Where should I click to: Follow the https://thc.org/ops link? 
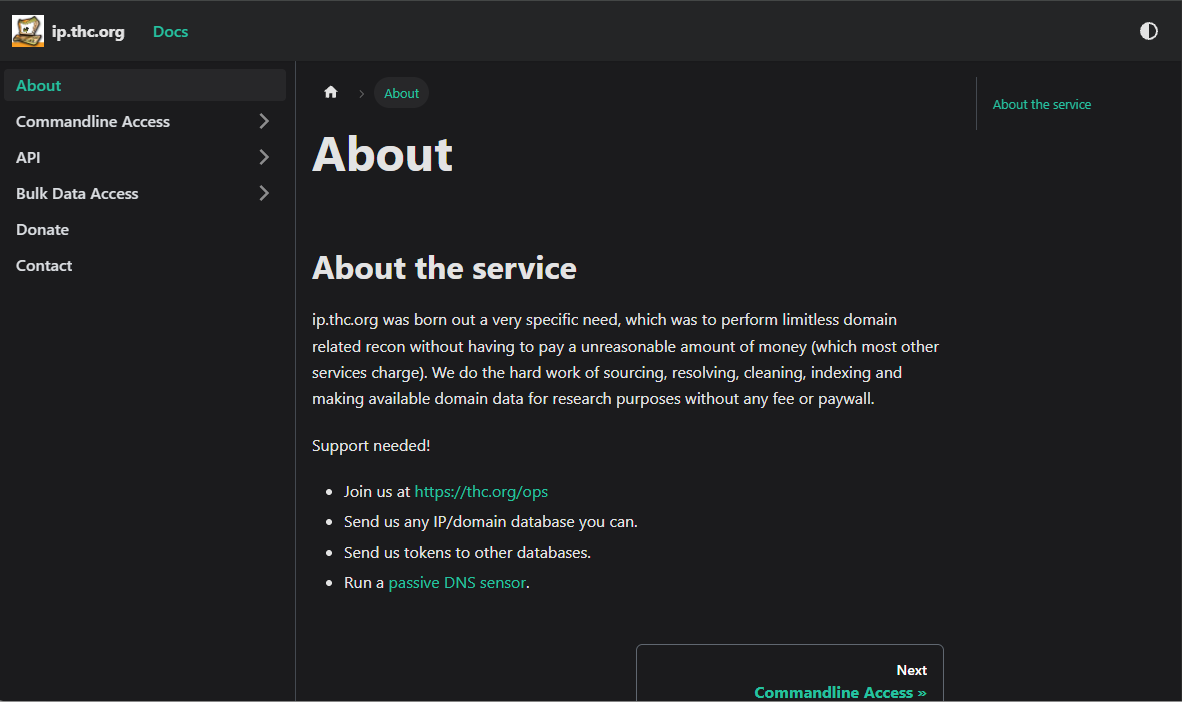(x=481, y=491)
